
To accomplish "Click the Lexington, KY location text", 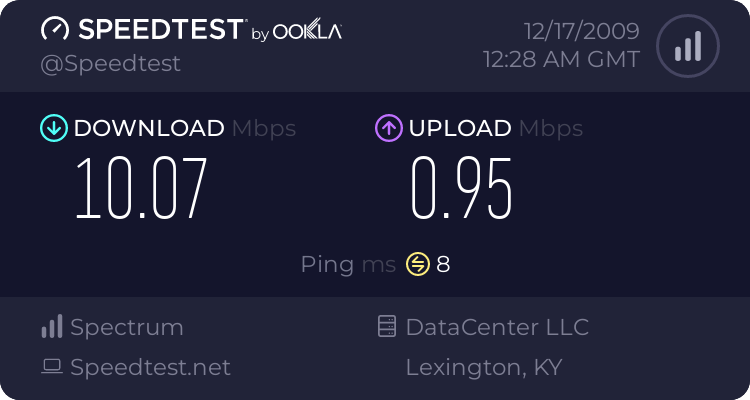I will click(483, 367).
